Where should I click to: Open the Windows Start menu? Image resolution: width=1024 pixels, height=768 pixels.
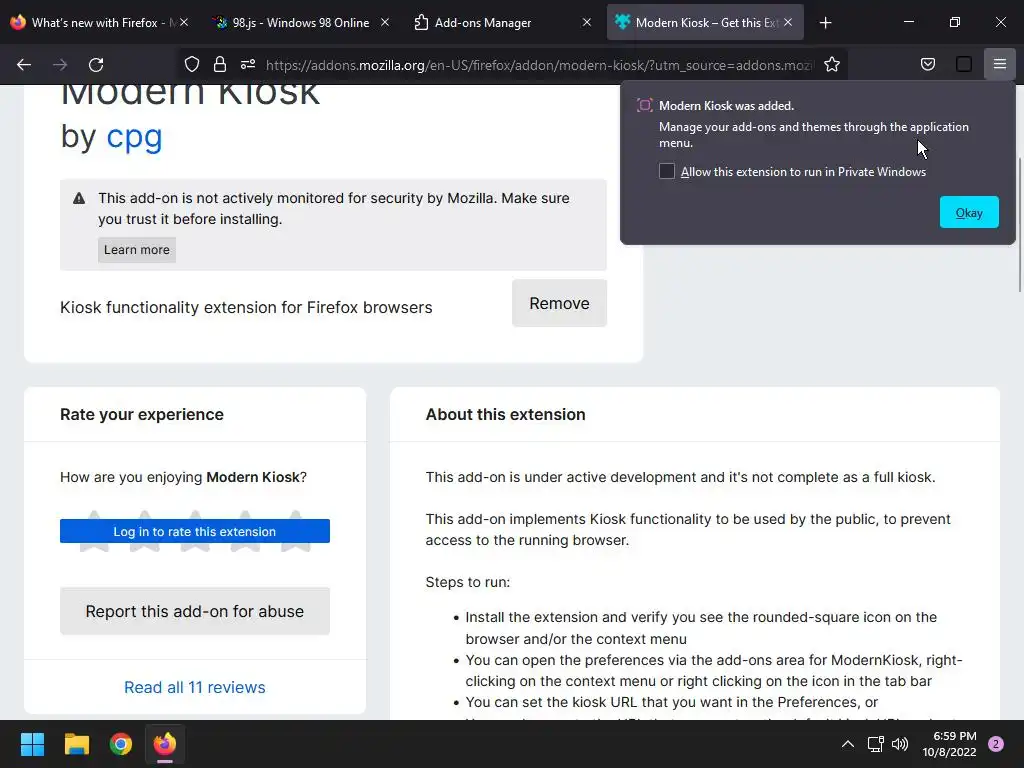[x=32, y=744]
